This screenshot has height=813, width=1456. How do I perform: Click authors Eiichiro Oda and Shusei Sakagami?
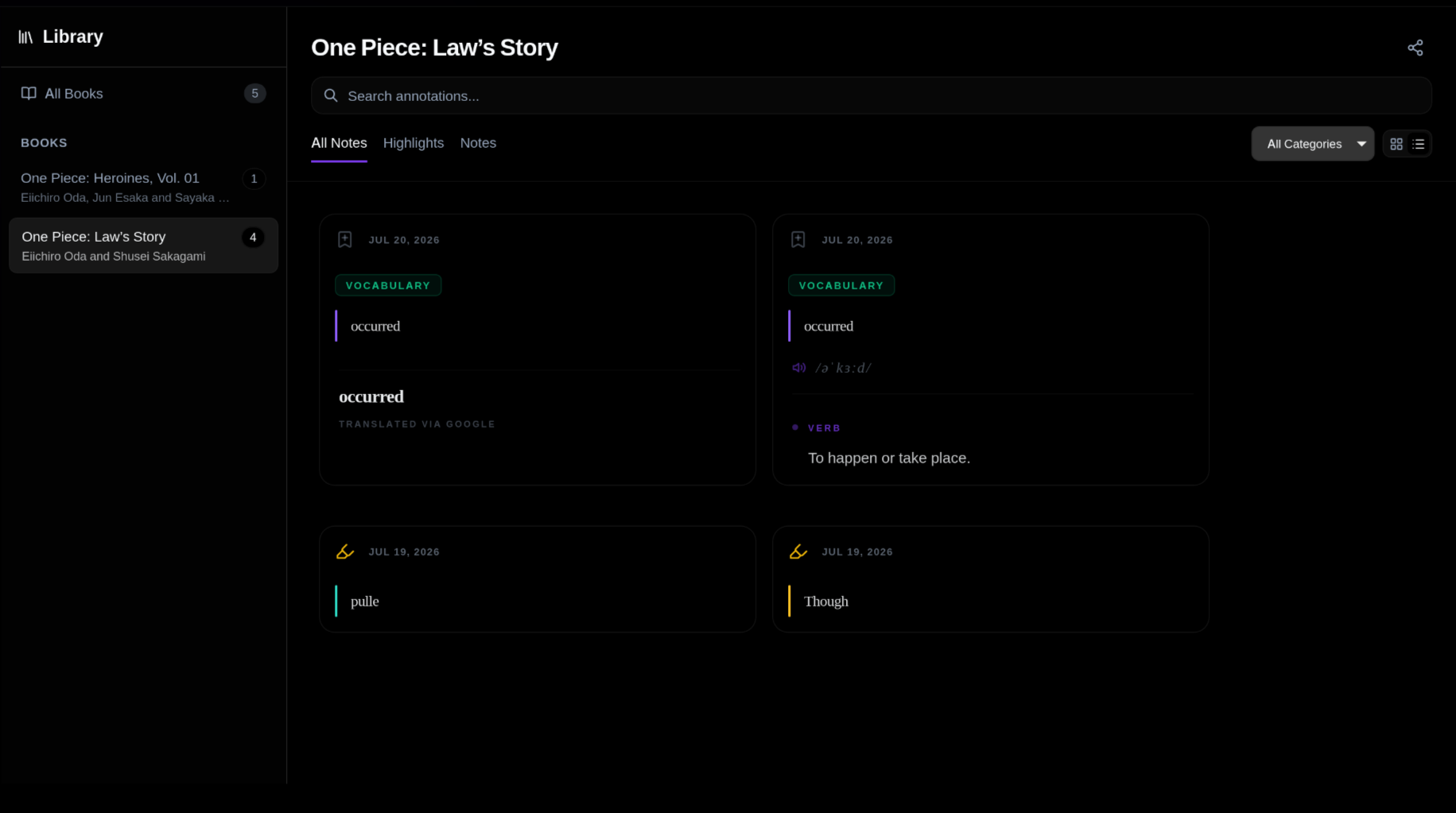coord(114,256)
